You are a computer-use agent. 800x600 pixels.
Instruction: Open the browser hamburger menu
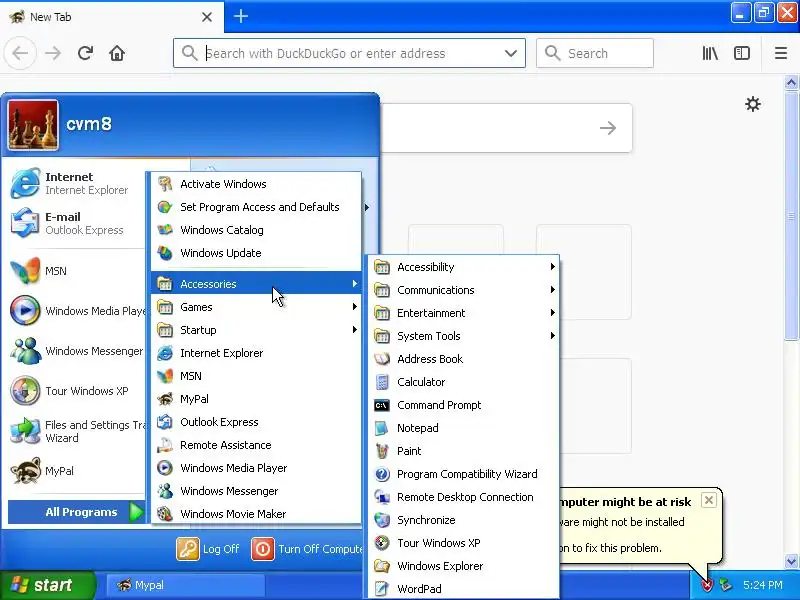click(781, 53)
